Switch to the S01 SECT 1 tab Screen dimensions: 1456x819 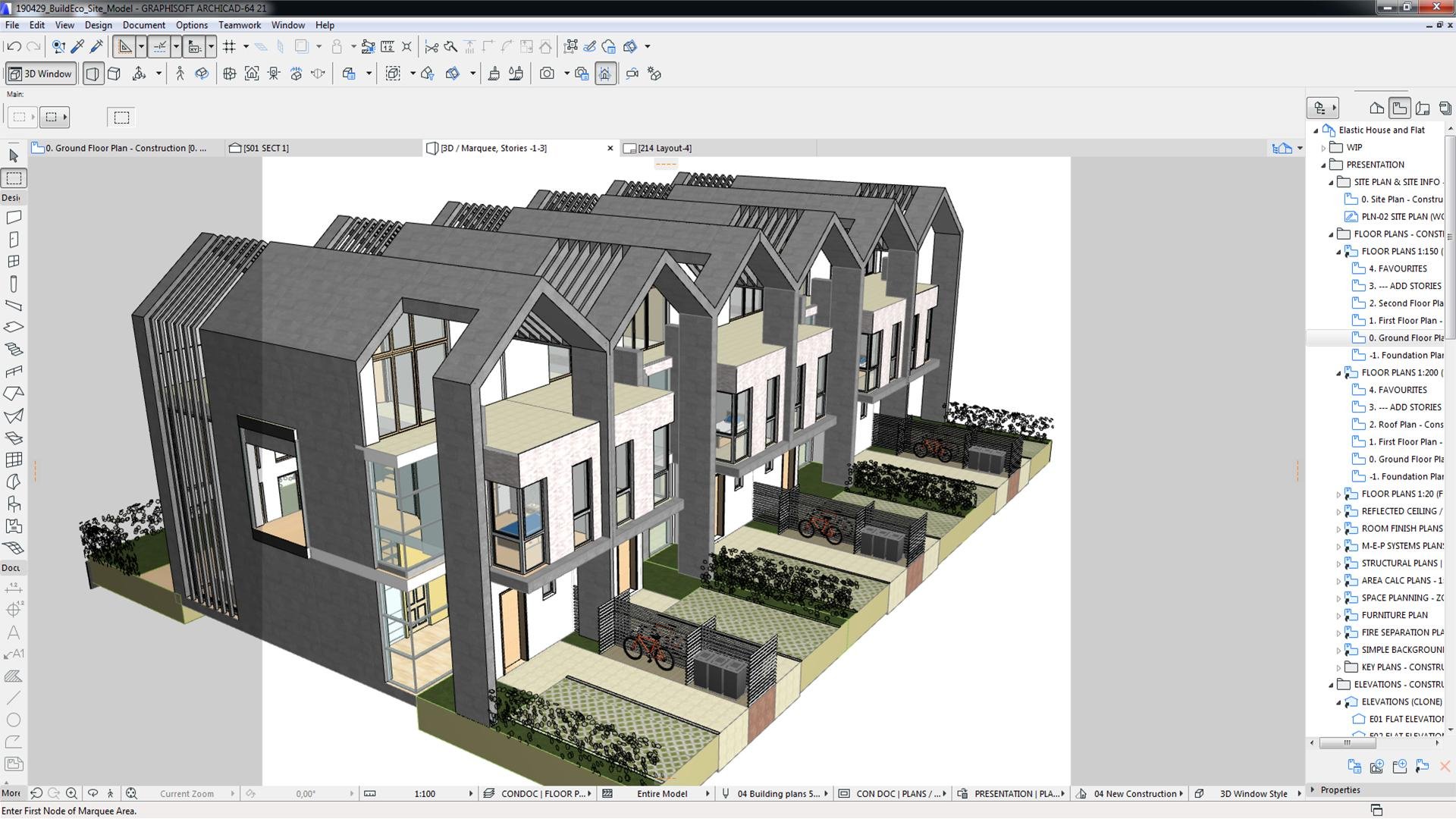265,148
